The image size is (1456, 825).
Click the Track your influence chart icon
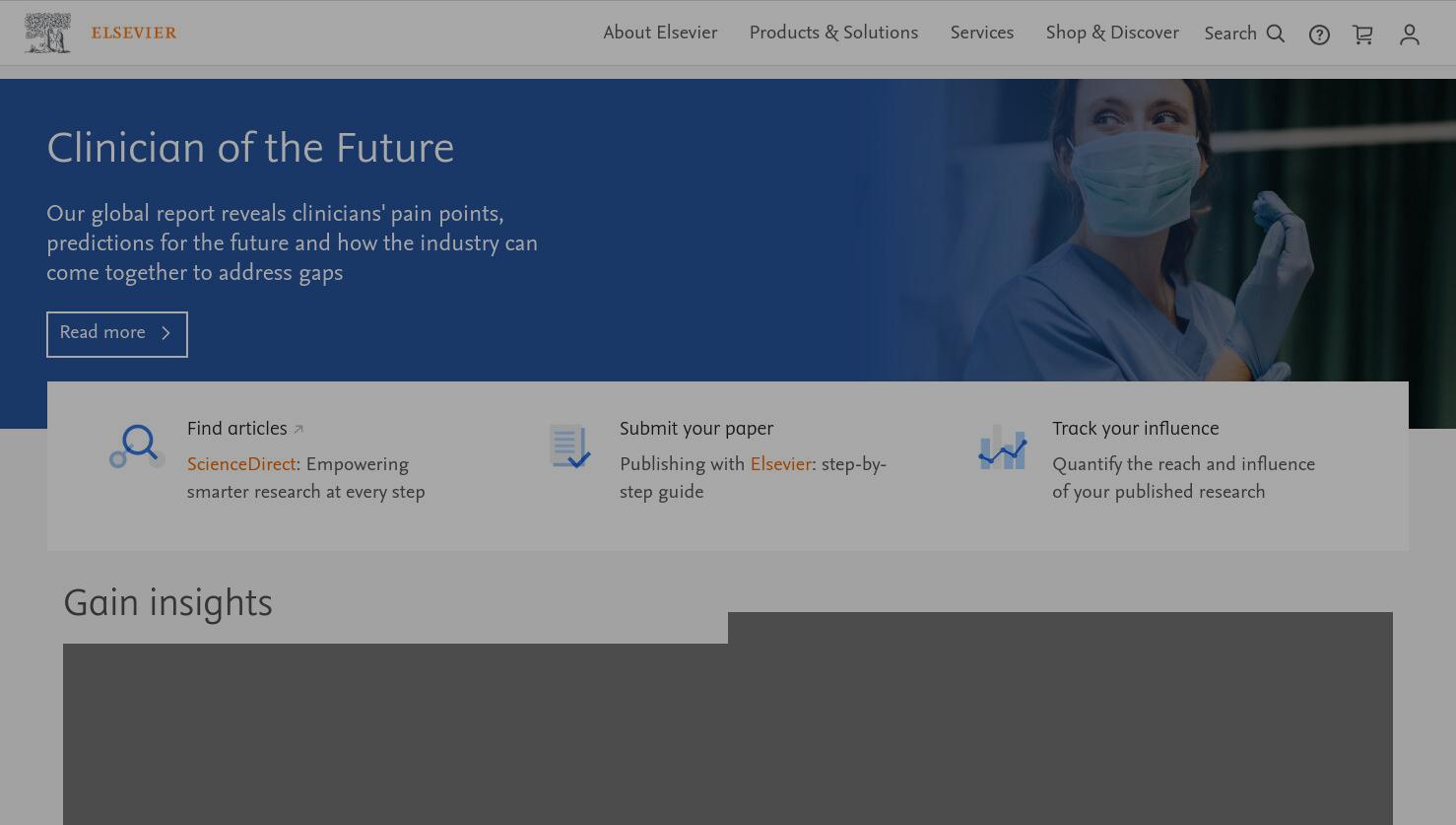point(1003,447)
